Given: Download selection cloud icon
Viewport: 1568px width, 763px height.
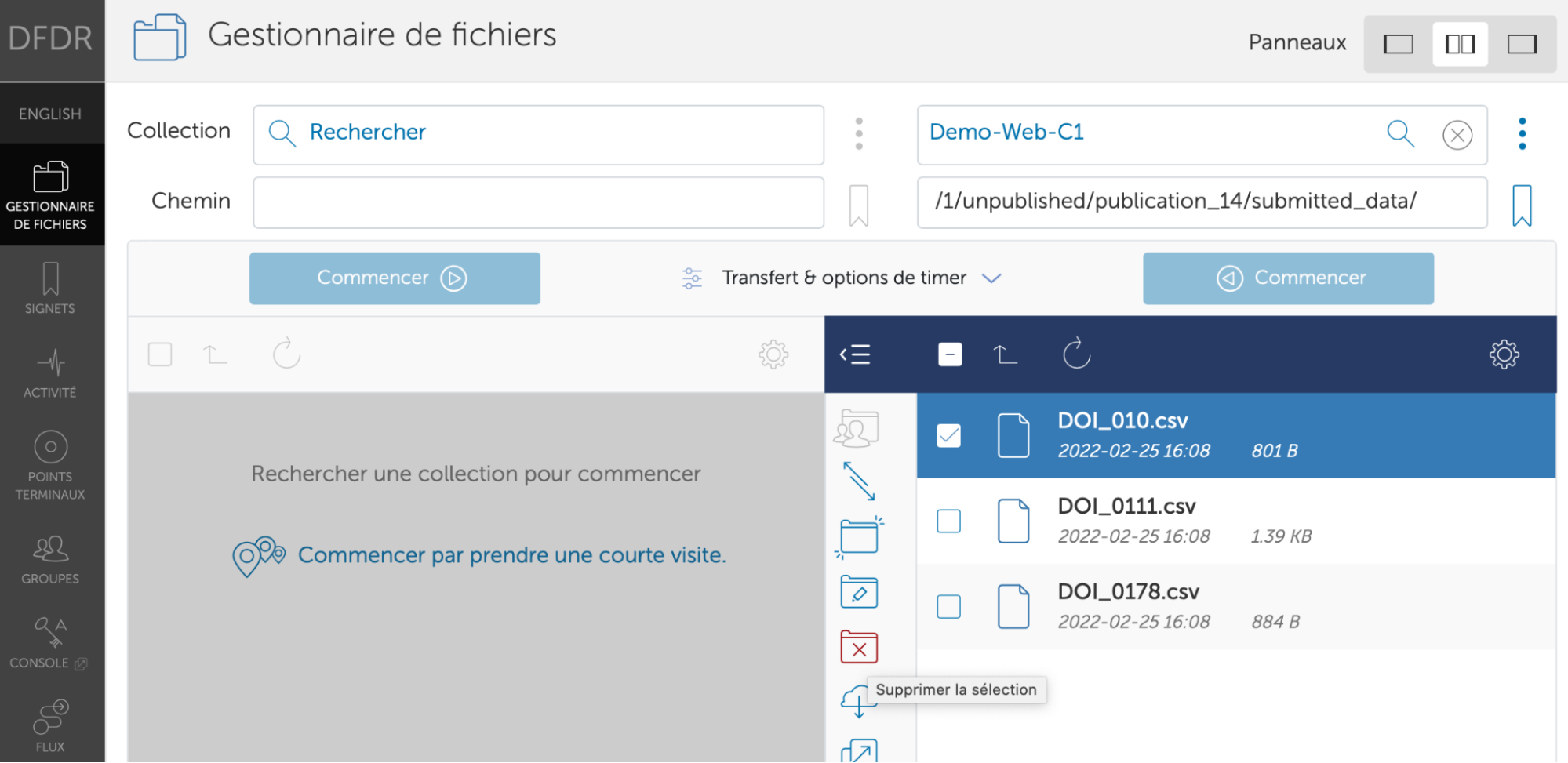Looking at the screenshot, I should (857, 700).
